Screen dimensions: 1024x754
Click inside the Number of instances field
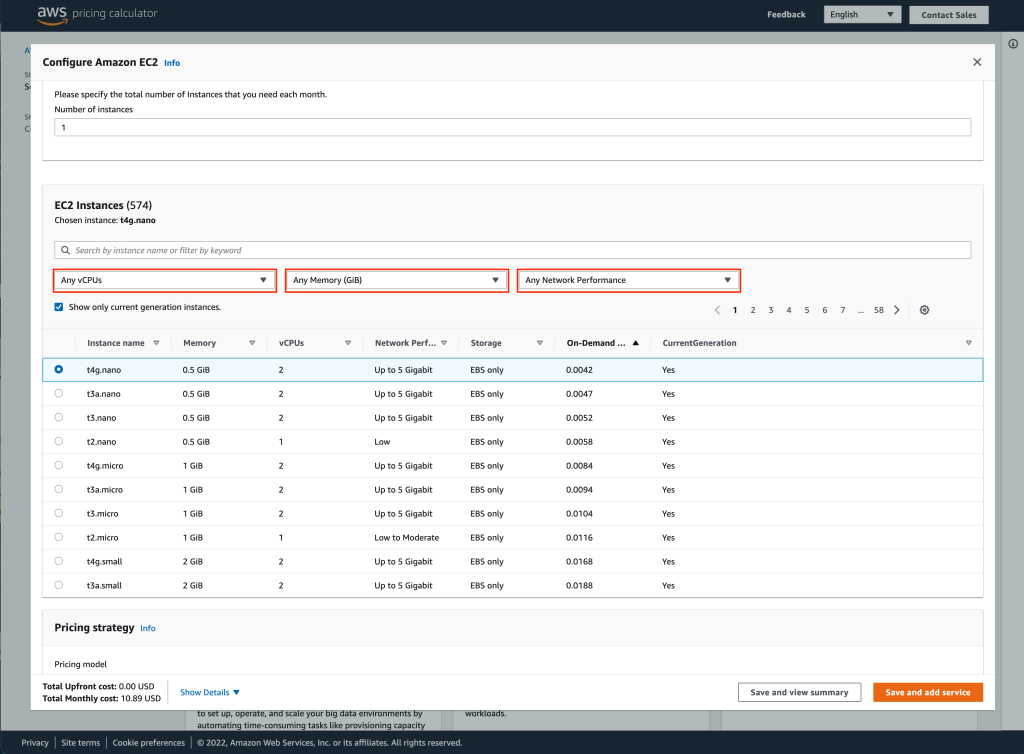pyautogui.click(x=300, y=127)
